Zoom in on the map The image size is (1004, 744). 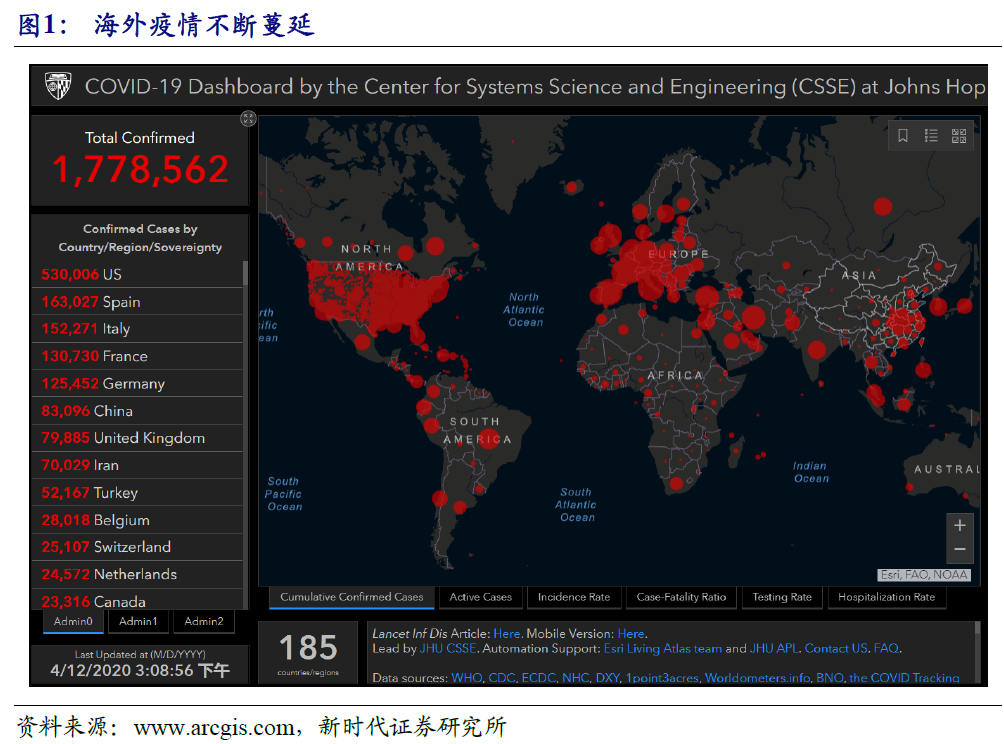coord(959,525)
